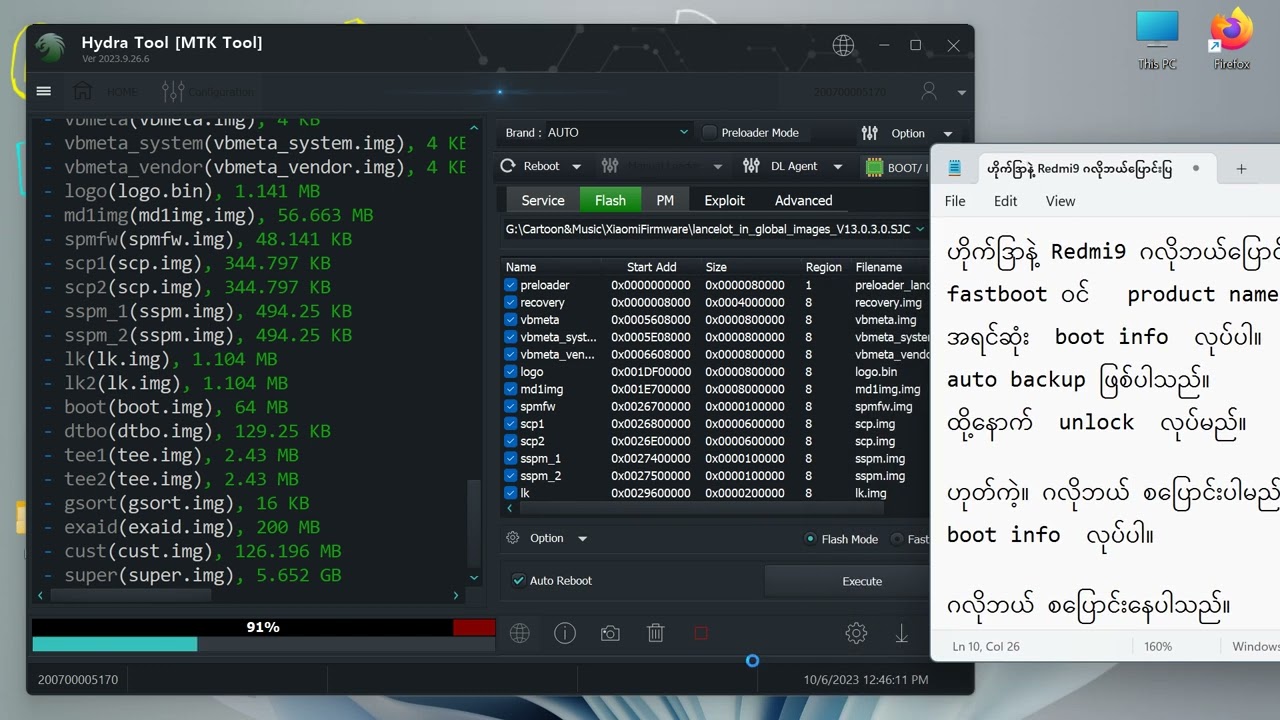Switch to the Exploit tab

[x=725, y=200]
